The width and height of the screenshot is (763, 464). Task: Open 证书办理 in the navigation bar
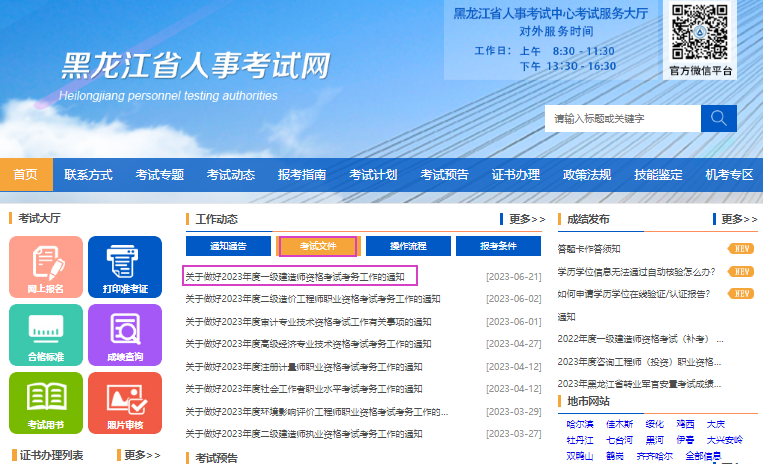pos(516,175)
